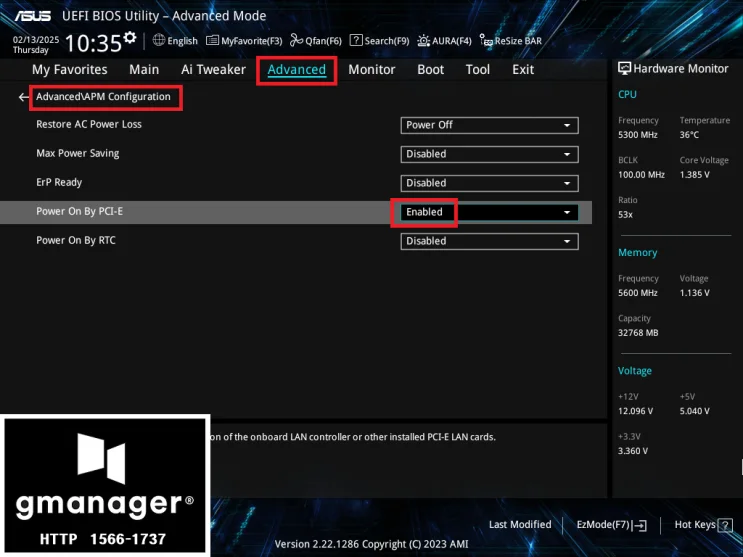Click the back arrow beside APM Configuration
The height and width of the screenshot is (557, 743).
24,97
